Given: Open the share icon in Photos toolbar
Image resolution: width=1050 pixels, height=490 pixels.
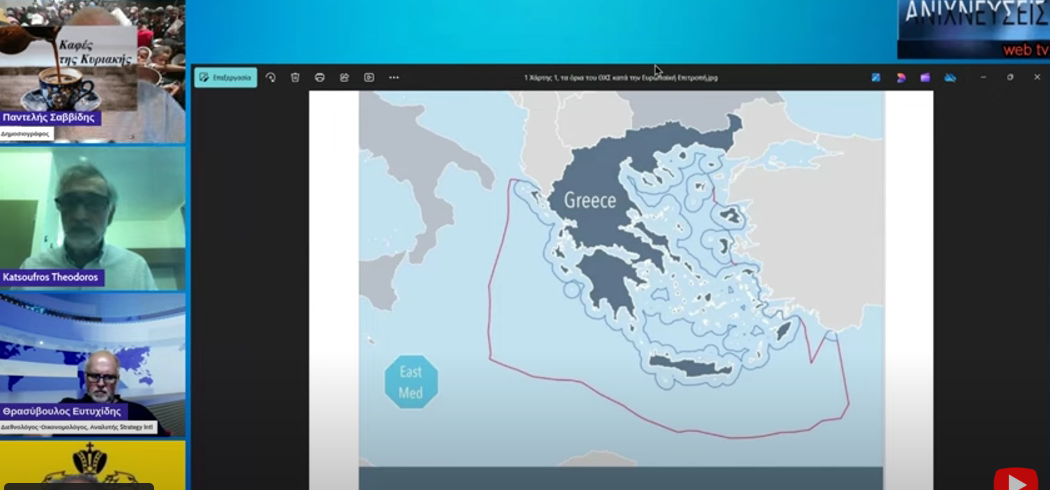Looking at the screenshot, I should point(344,77).
